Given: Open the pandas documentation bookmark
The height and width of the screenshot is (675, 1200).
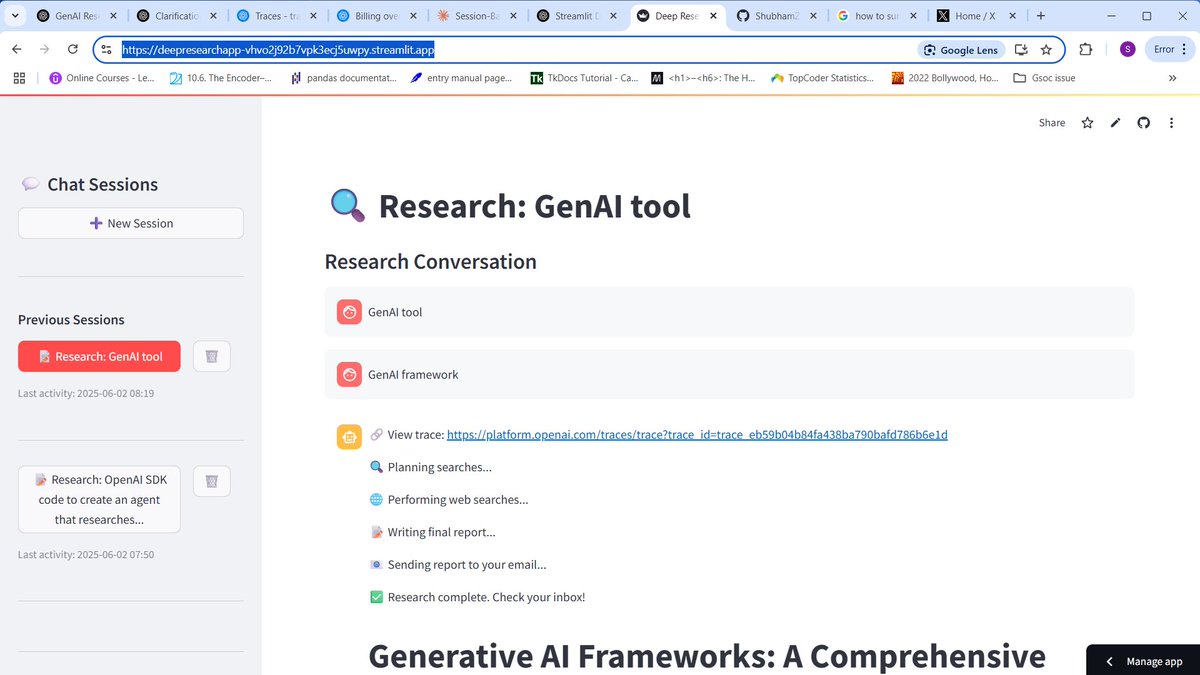Looking at the screenshot, I should (x=344, y=77).
